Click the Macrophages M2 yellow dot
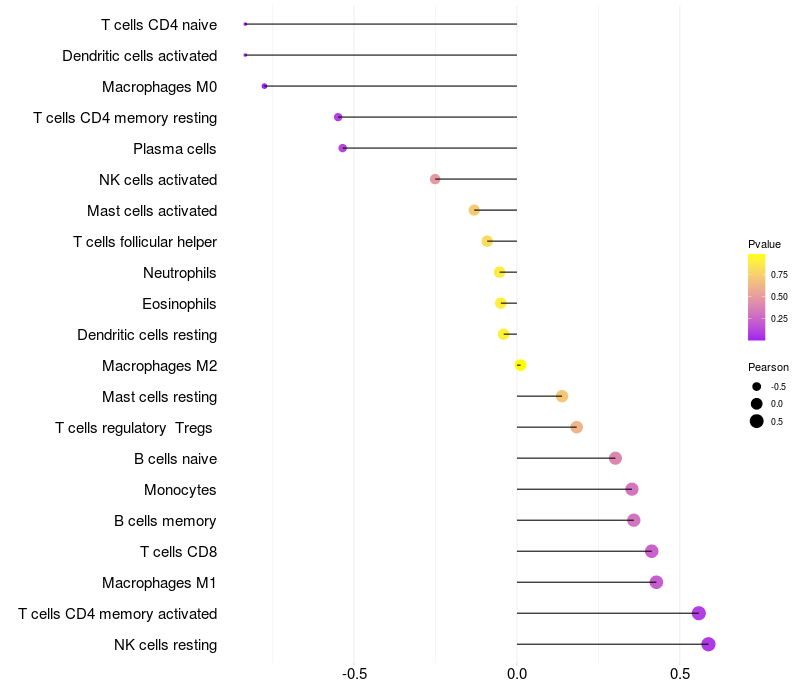The width and height of the screenshot is (800, 700). 520,365
